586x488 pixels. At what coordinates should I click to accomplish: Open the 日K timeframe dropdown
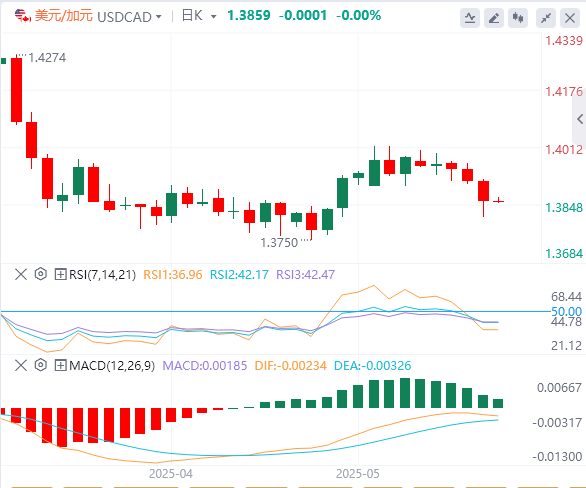pyautogui.click(x=199, y=16)
